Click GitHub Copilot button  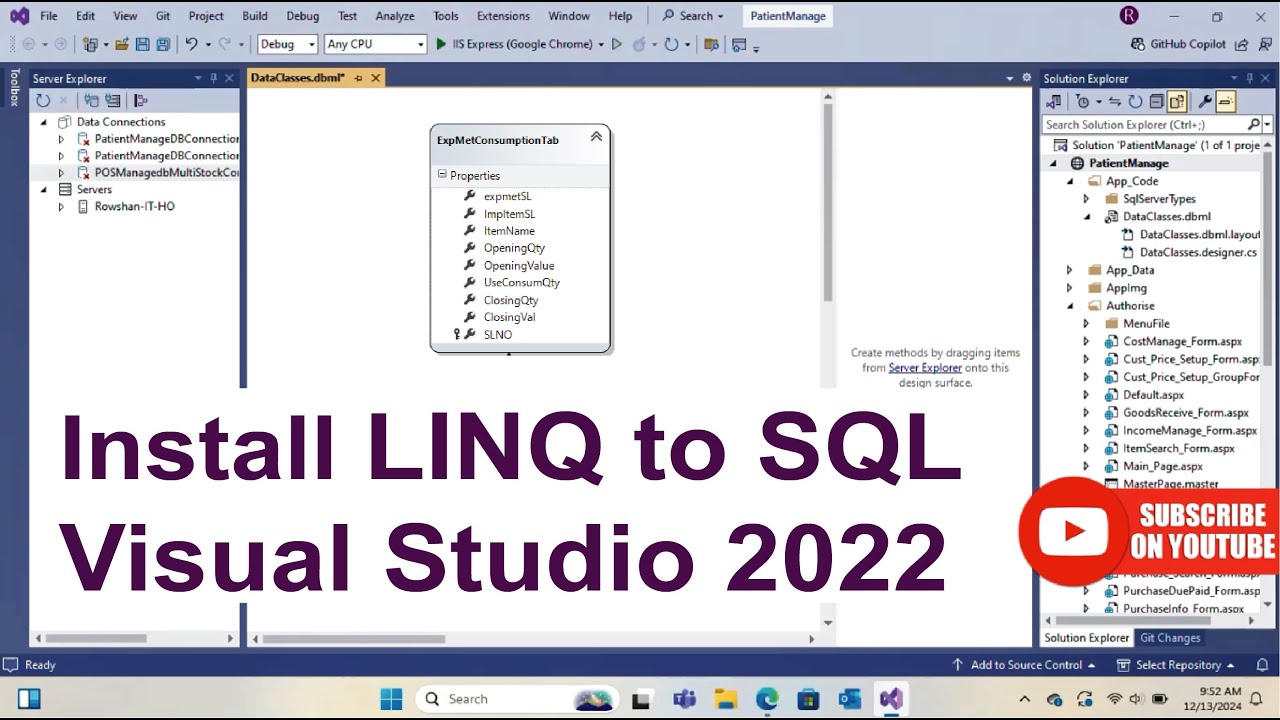[x=1178, y=44]
